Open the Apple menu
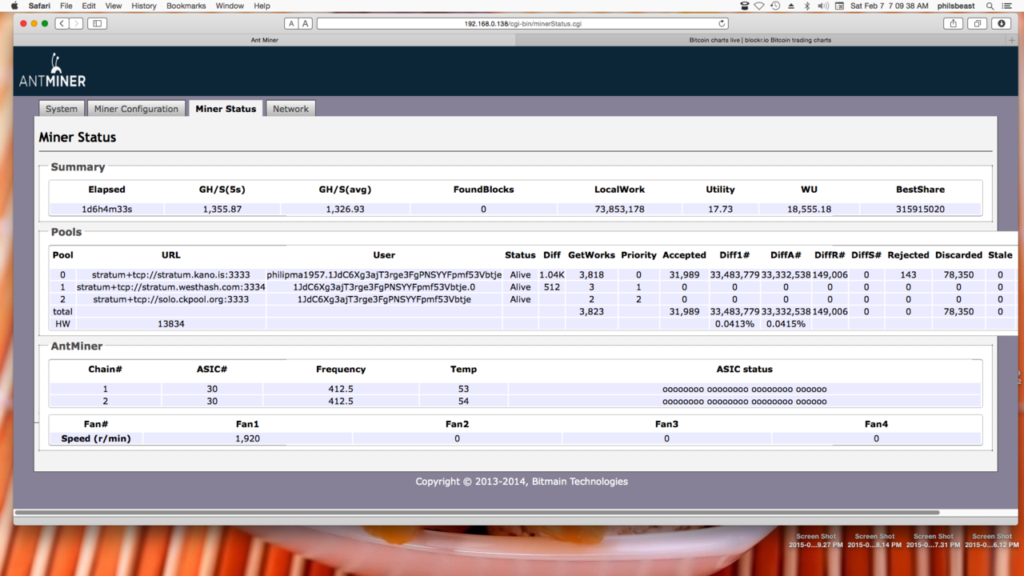This screenshot has height=576, width=1024. [14, 6]
